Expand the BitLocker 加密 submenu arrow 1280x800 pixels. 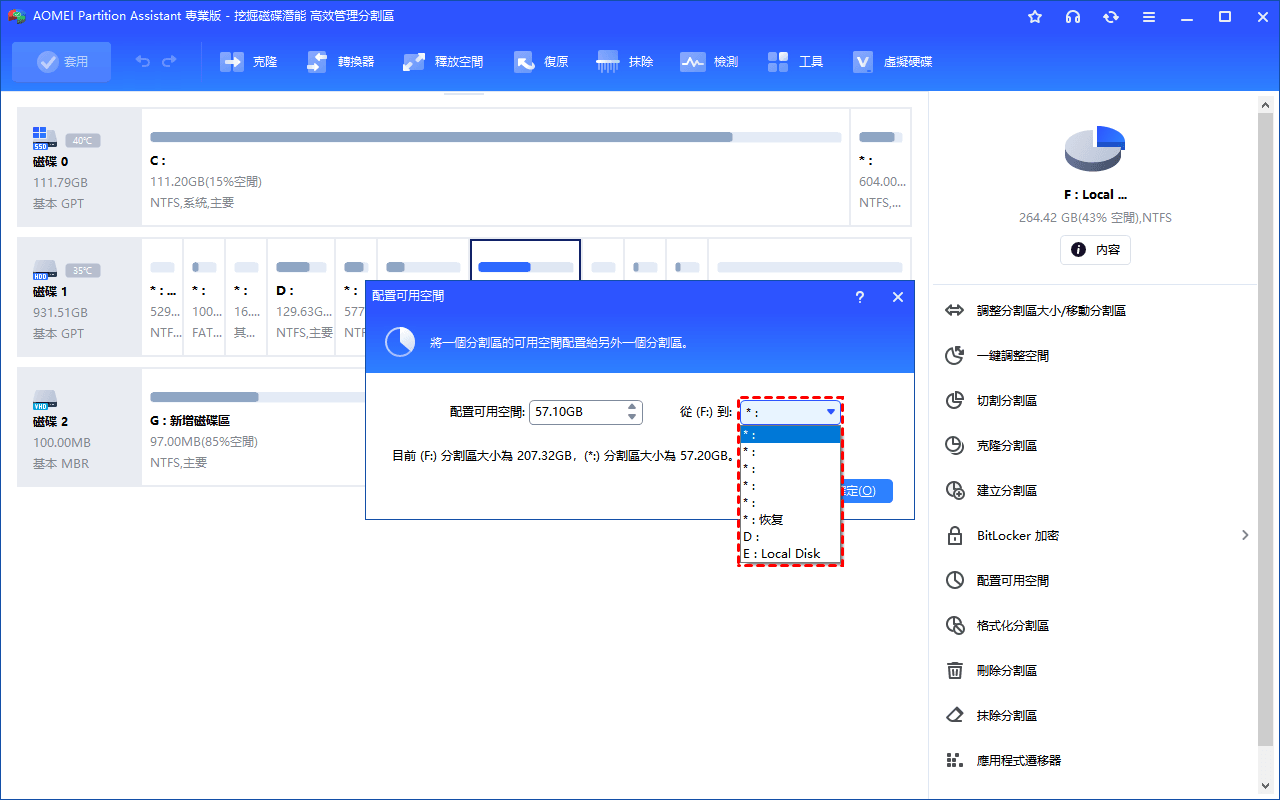(1245, 535)
